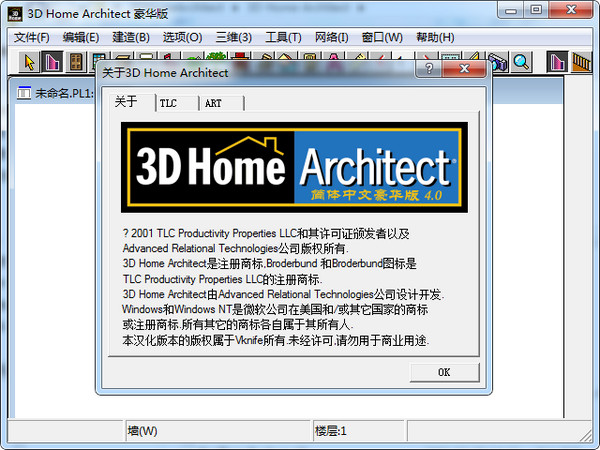Click the 3D Home Architect logo banner
The image size is (600, 450).
(x=294, y=167)
